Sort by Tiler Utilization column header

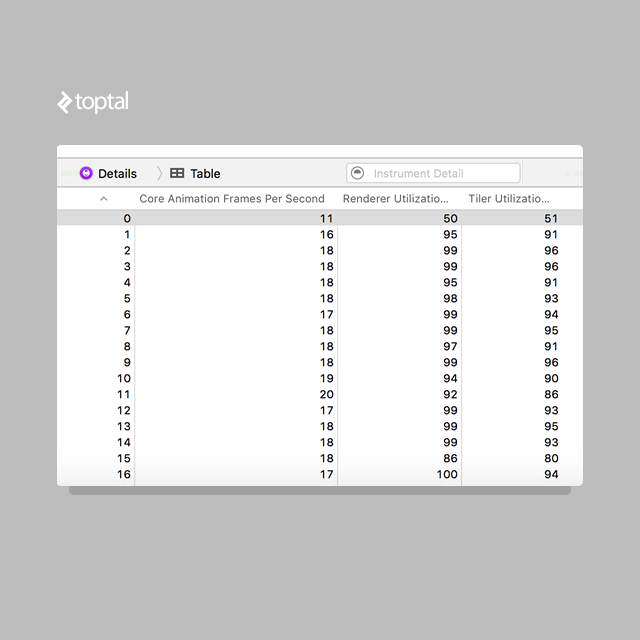pyautogui.click(x=509, y=199)
